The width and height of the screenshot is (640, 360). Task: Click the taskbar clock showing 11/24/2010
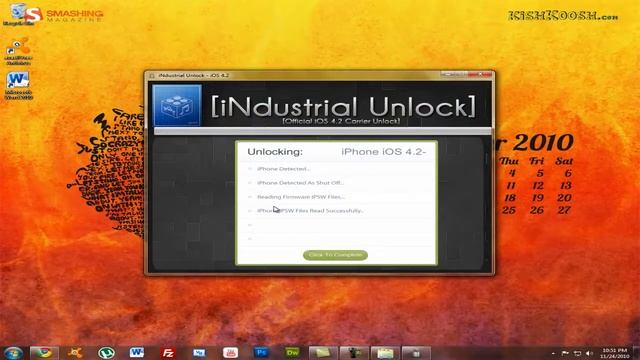tap(614, 353)
